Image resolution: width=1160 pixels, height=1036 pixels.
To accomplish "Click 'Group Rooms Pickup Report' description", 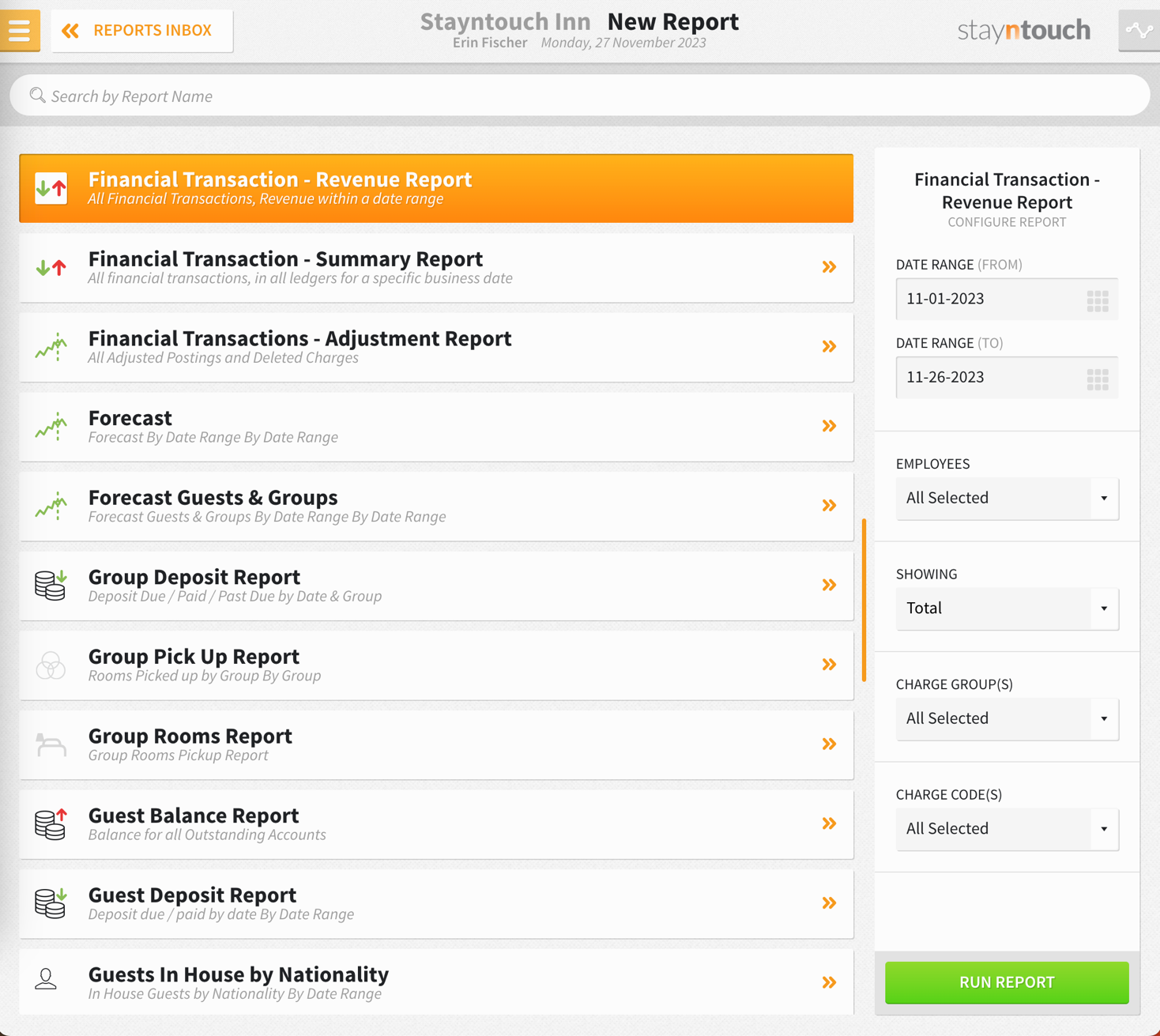I will (x=178, y=755).
